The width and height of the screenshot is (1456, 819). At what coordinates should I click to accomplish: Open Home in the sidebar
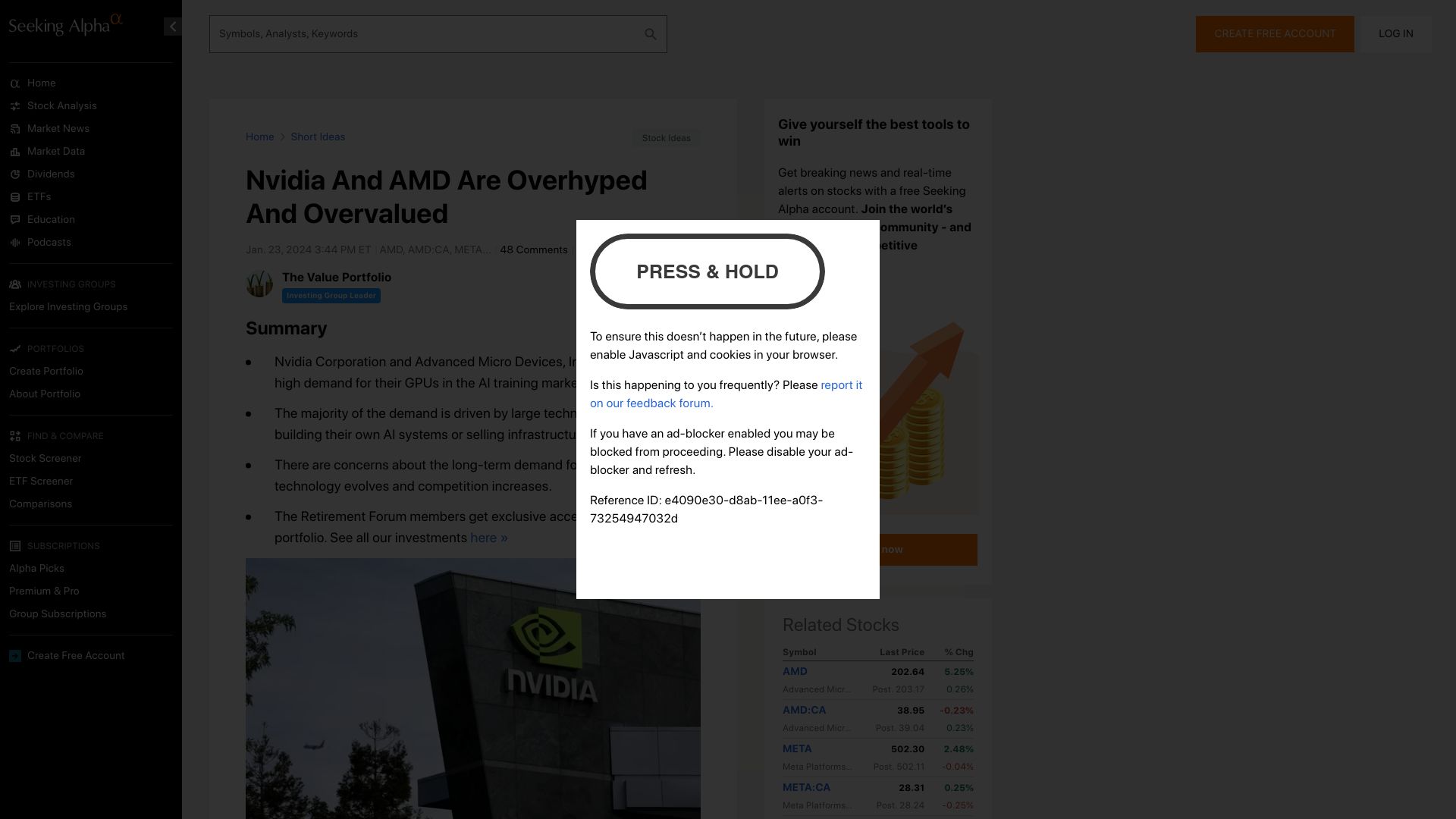click(x=41, y=83)
